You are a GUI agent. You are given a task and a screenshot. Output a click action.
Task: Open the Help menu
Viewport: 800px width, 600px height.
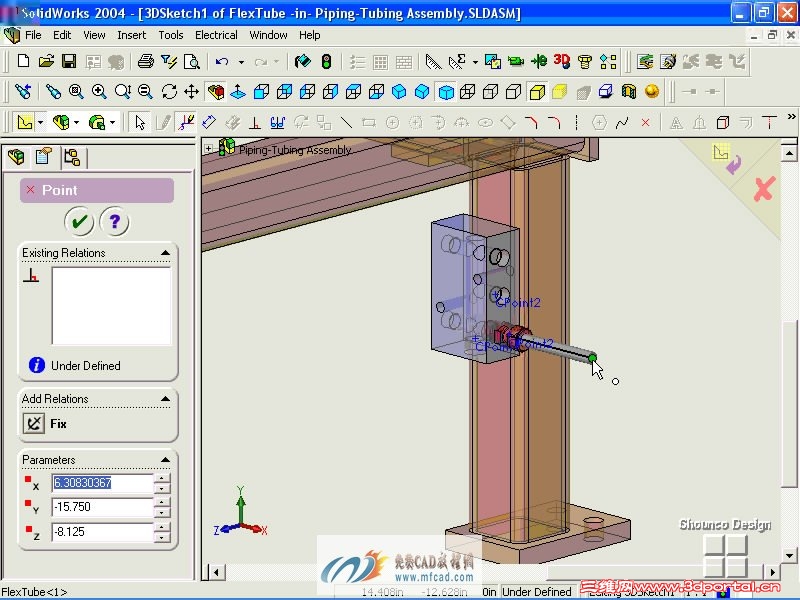pyautogui.click(x=310, y=35)
